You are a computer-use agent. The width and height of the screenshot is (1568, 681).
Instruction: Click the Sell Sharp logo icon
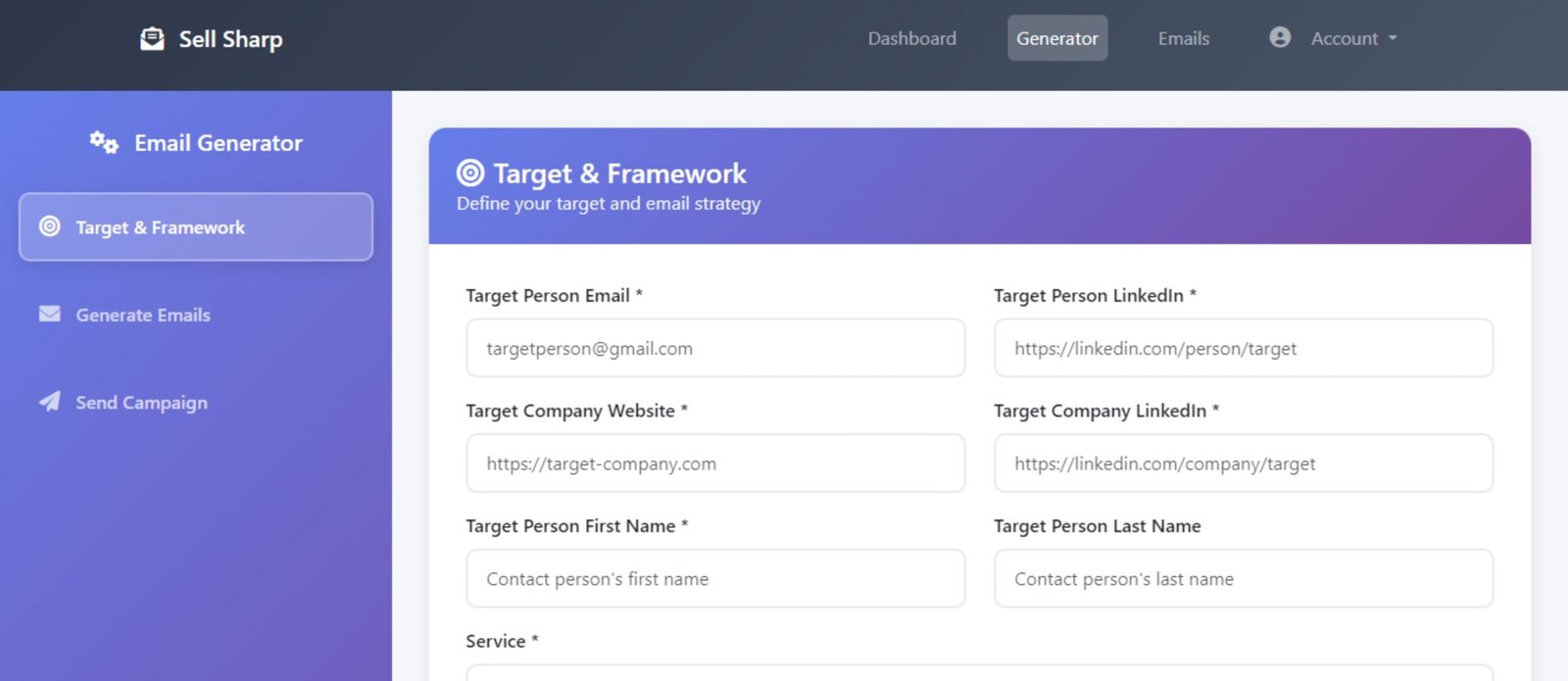point(152,38)
